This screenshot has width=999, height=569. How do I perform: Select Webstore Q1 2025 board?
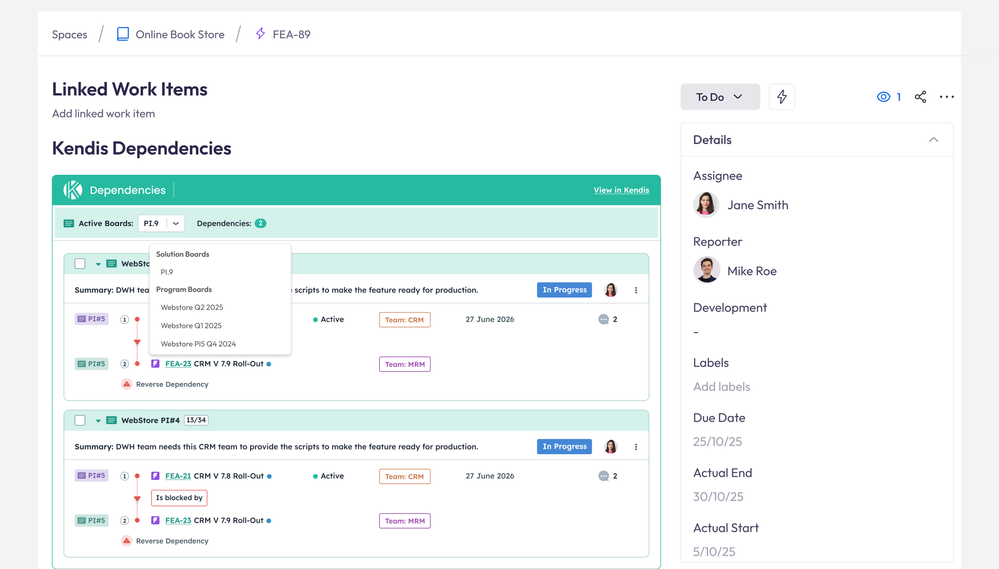point(191,326)
